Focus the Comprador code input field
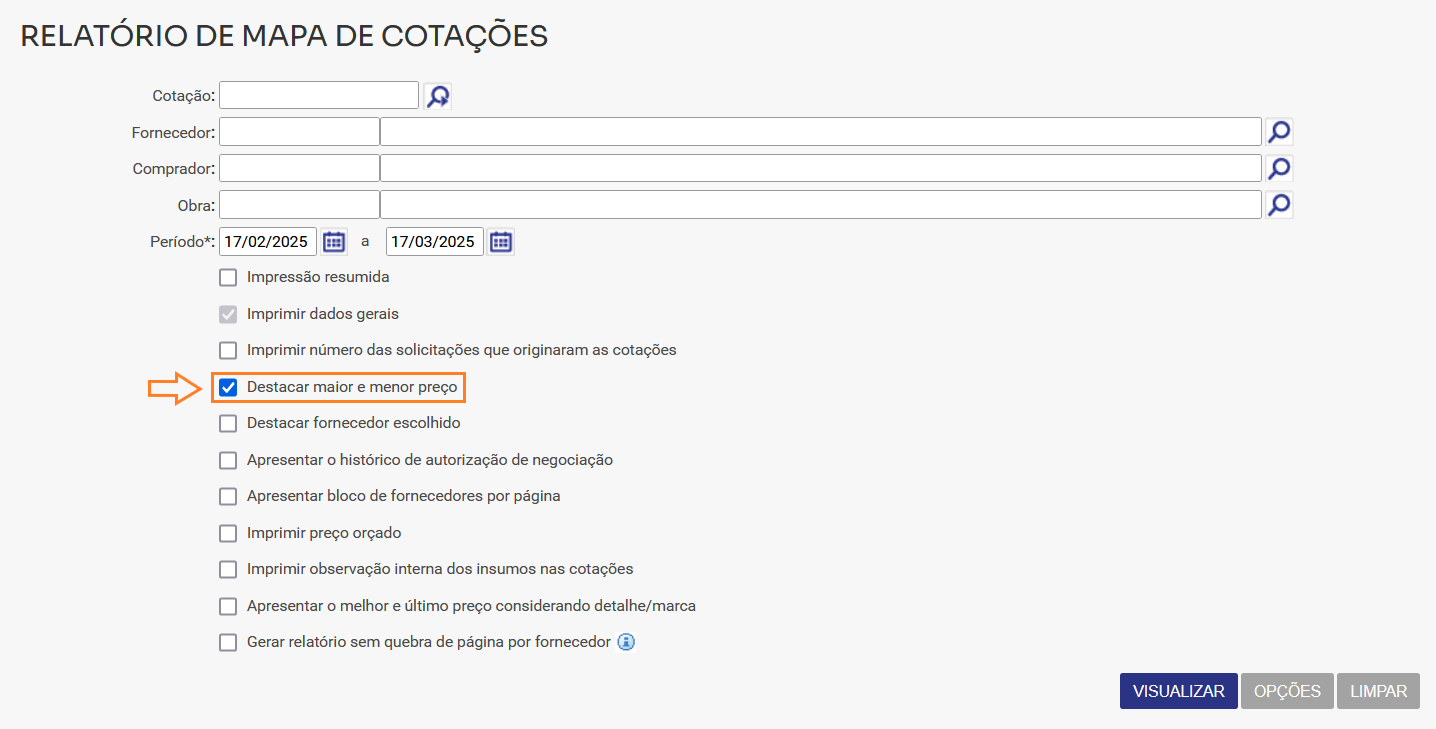 pyautogui.click(x=299, y=168)
